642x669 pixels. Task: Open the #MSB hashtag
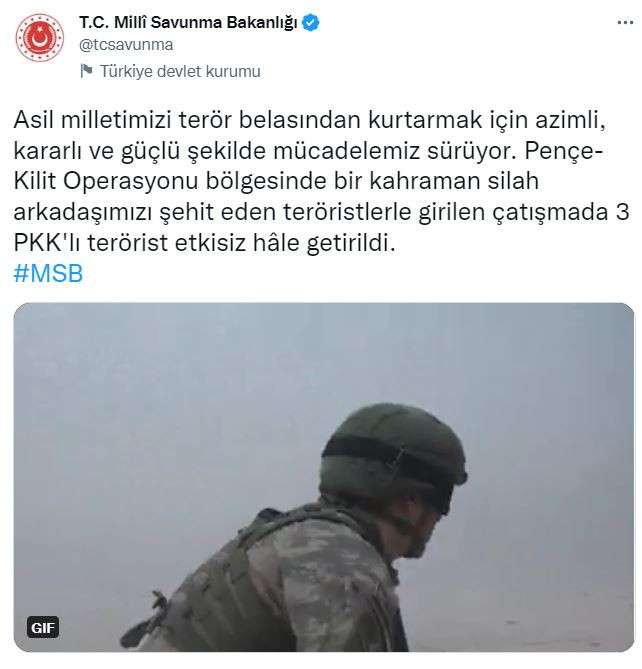tap(48, 273)
